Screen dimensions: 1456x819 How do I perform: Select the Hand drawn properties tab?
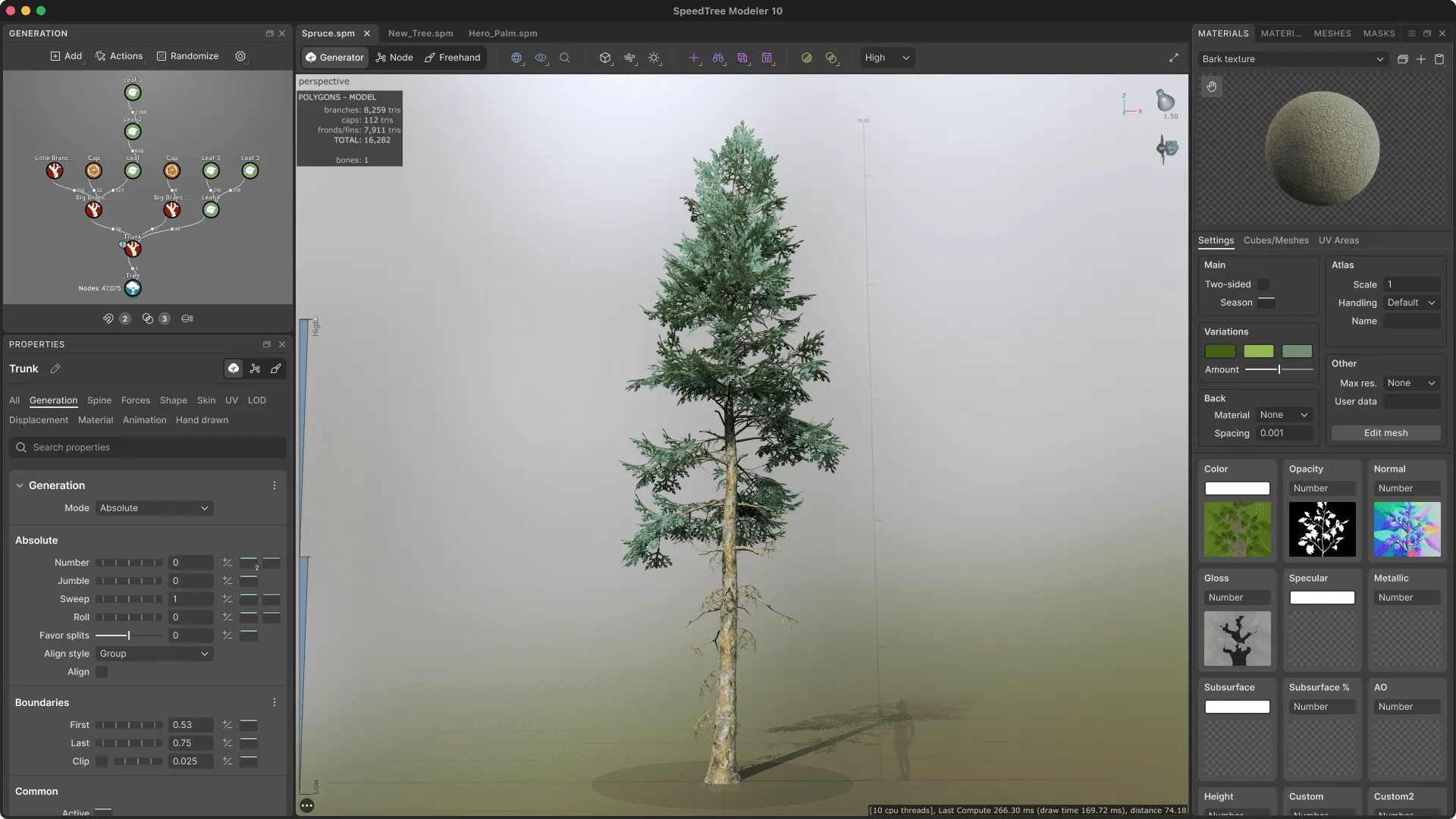pyautogui.click(x=202, y=420)
